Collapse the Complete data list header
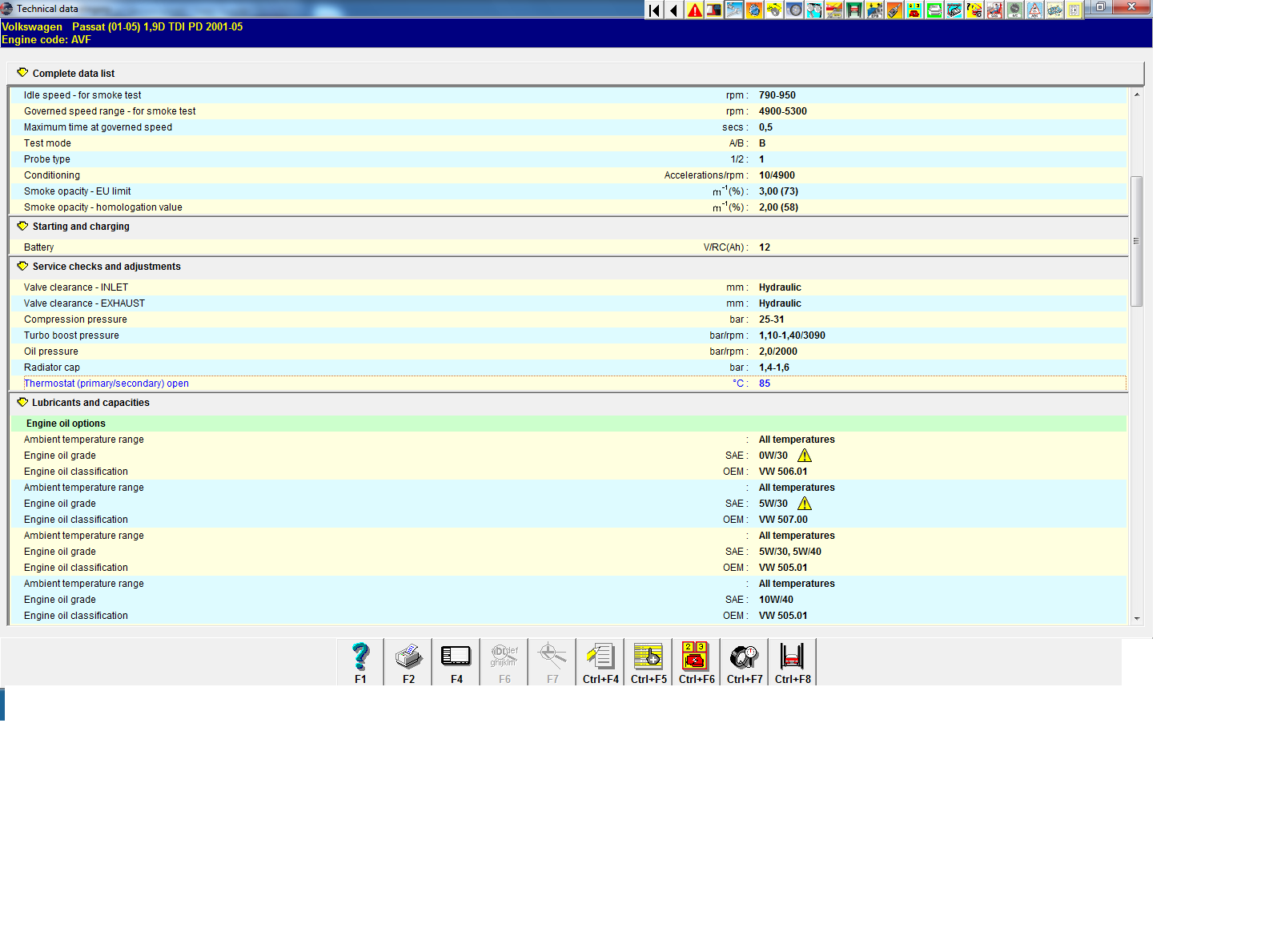Screen dimensions: 1265x952 point(22,73)
